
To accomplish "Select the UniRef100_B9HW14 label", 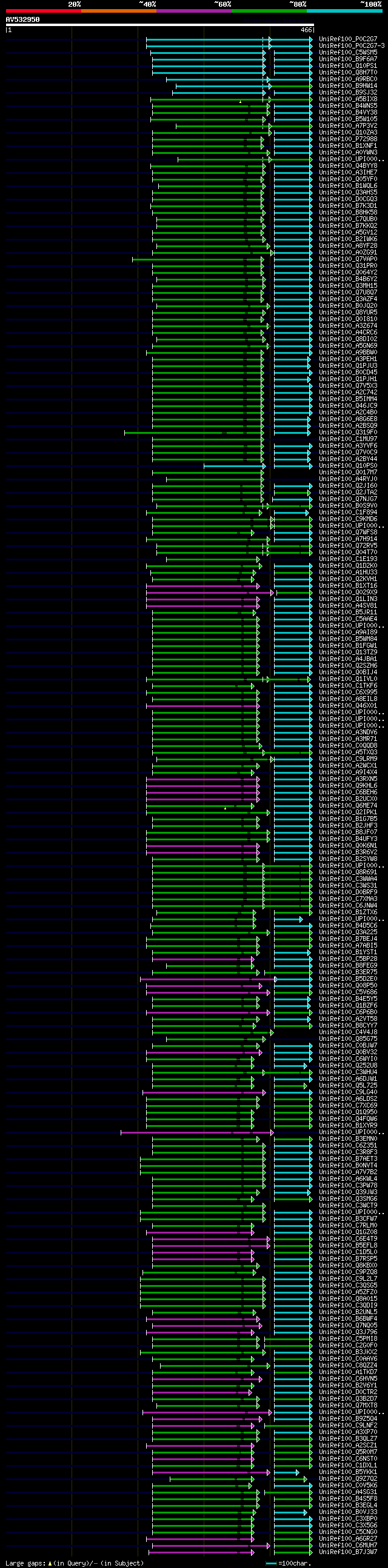I will click(x=348, y=86).
